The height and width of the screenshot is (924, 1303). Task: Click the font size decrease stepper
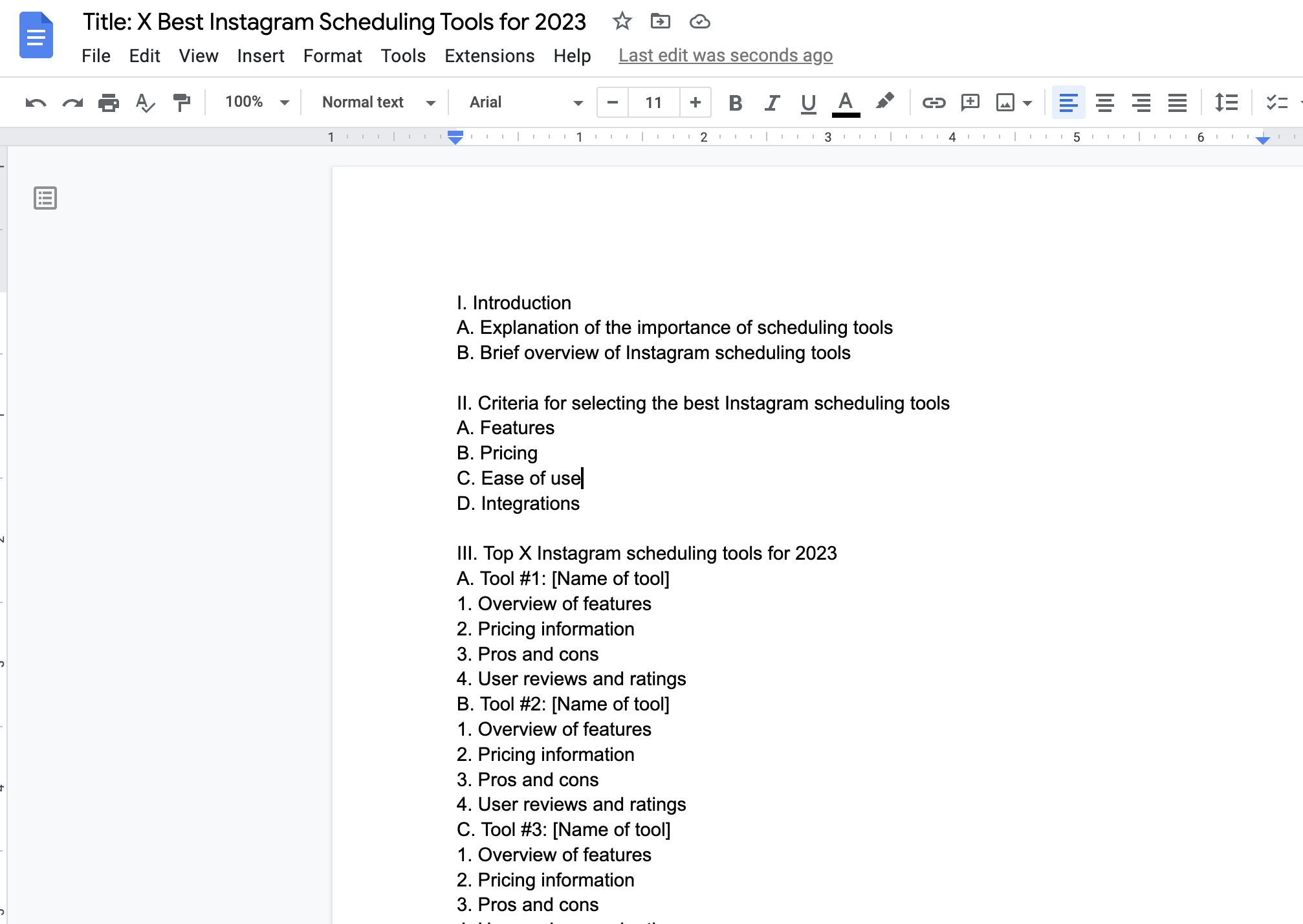tap(611, 102)
